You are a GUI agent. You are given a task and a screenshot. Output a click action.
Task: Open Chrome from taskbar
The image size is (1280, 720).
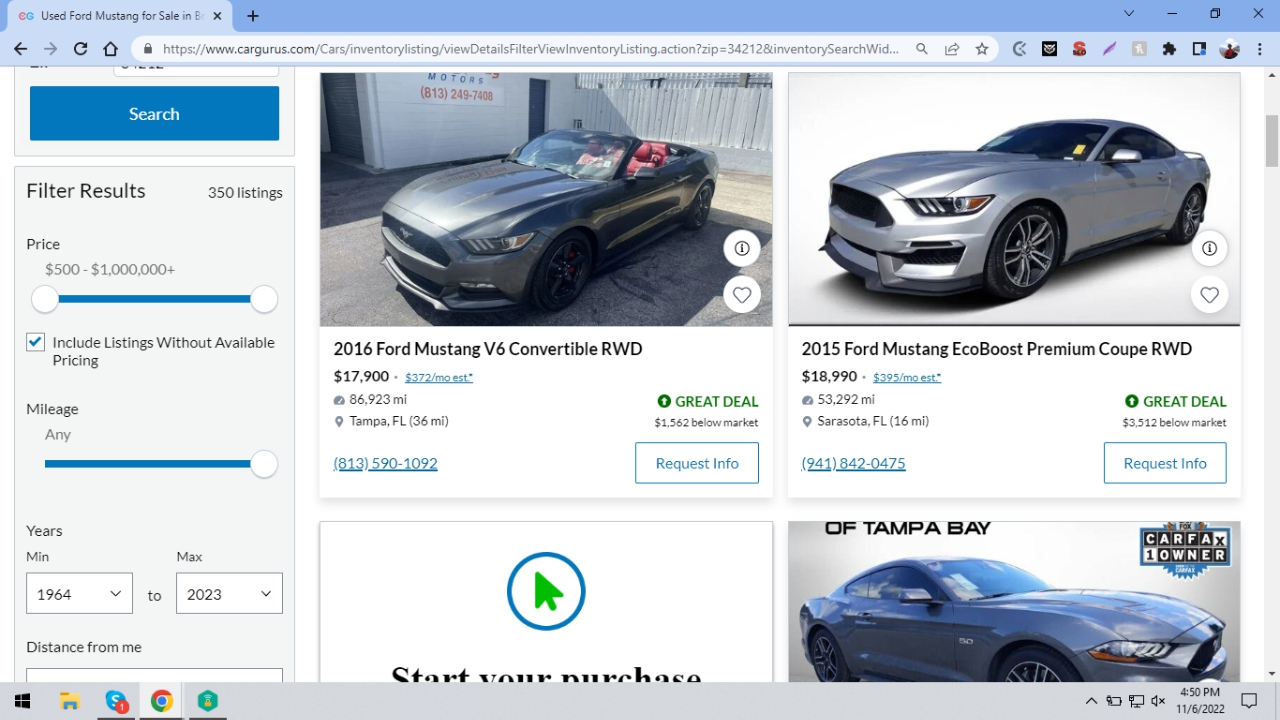(x=161, y=701)
